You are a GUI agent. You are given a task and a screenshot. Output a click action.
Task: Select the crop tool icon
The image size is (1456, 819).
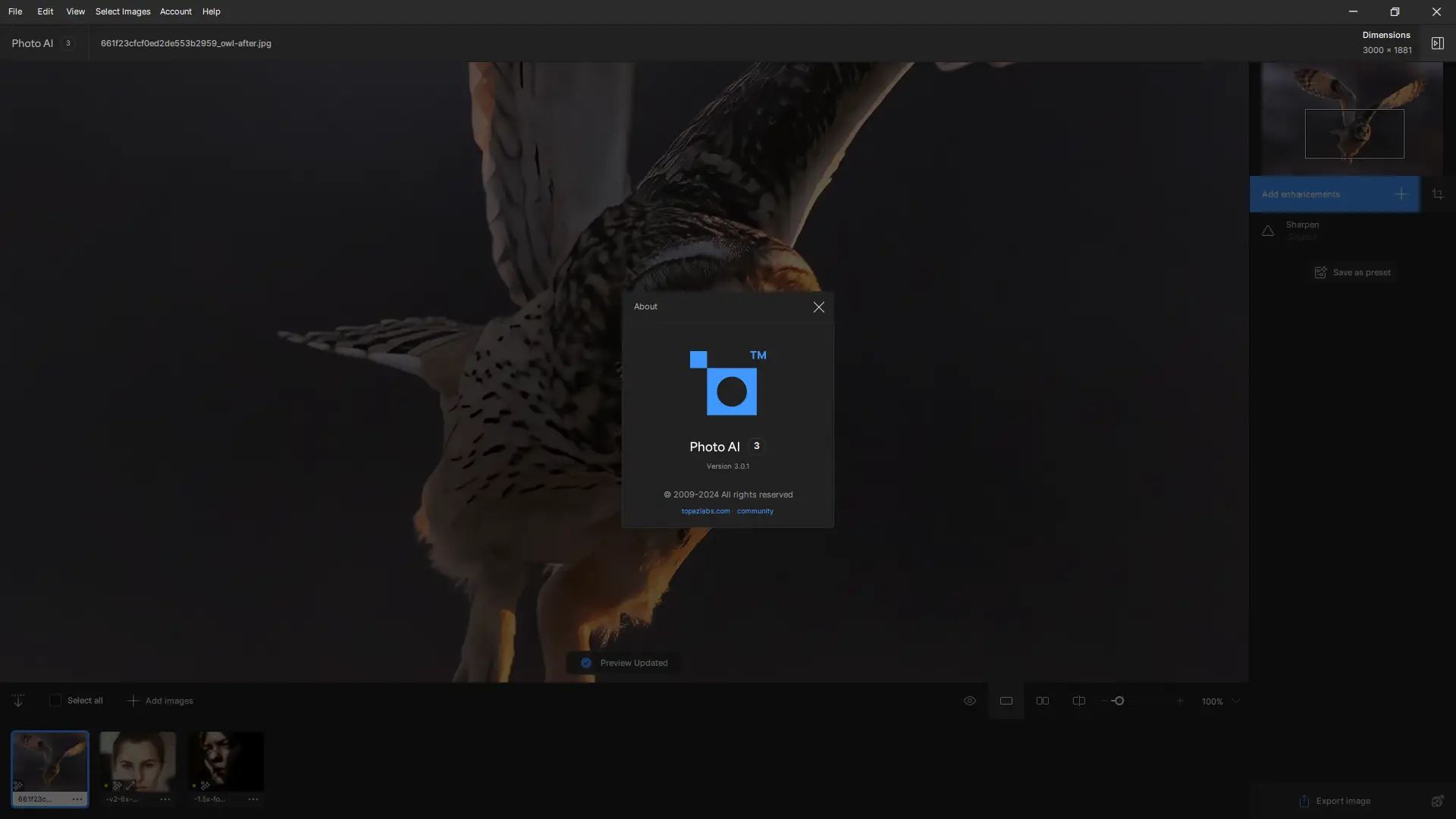(1437, 195)
